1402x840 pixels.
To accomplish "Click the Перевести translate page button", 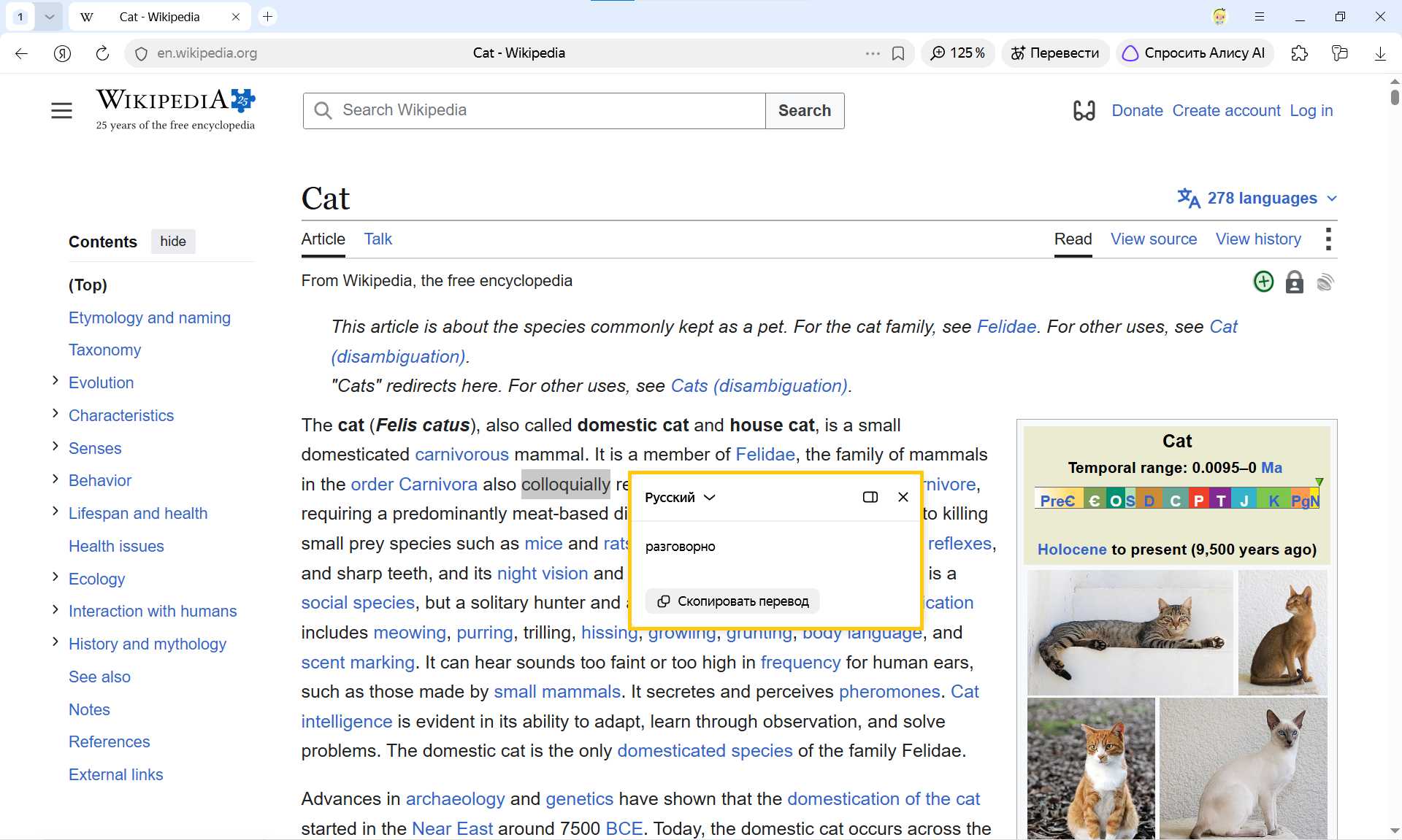I will [x=1055, y=53].
